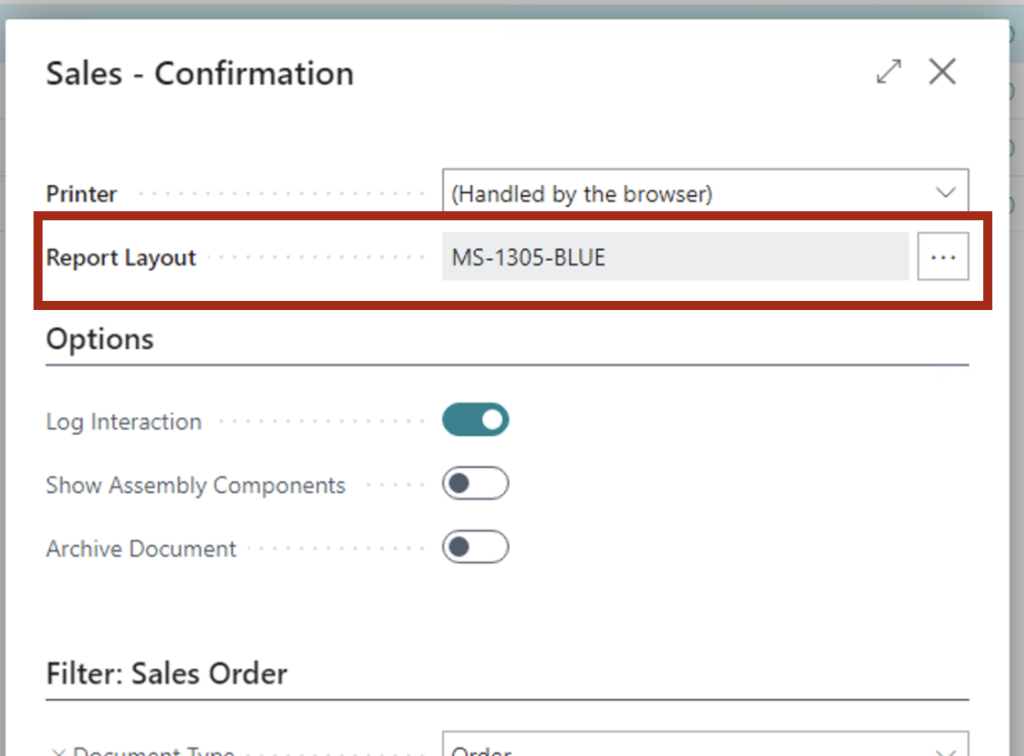Click the Filter: Sales Order section heading
The height and width of the screenshot is (756, 1024).
pos(167,673)
